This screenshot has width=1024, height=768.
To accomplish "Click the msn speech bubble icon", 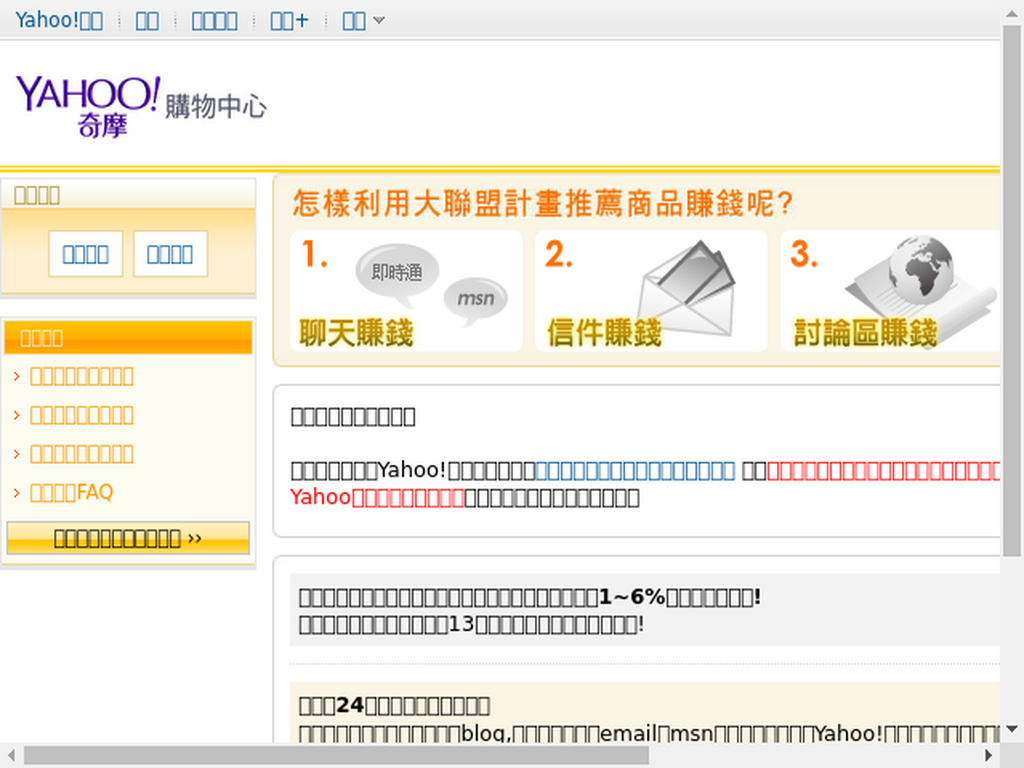I will [x=475, y=300].
